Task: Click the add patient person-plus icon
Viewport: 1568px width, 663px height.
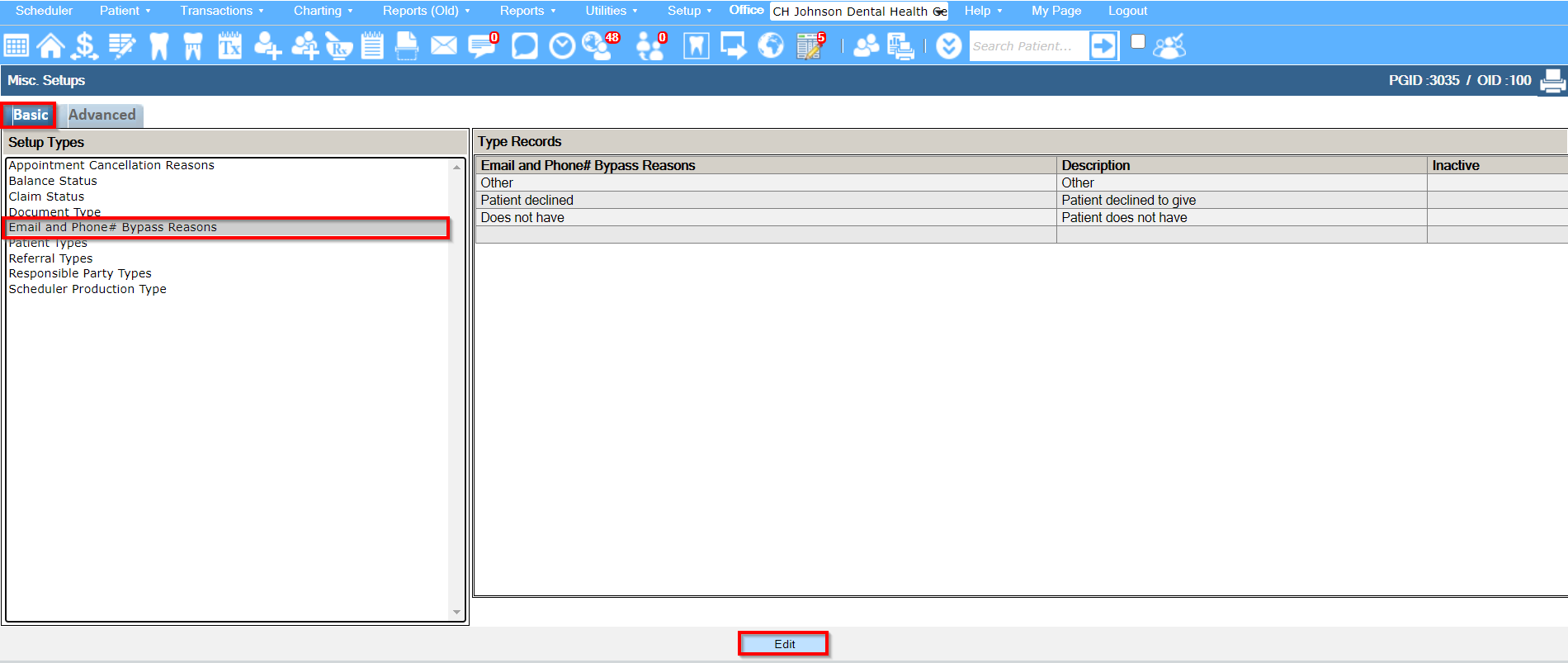Action: pos(267,45)
